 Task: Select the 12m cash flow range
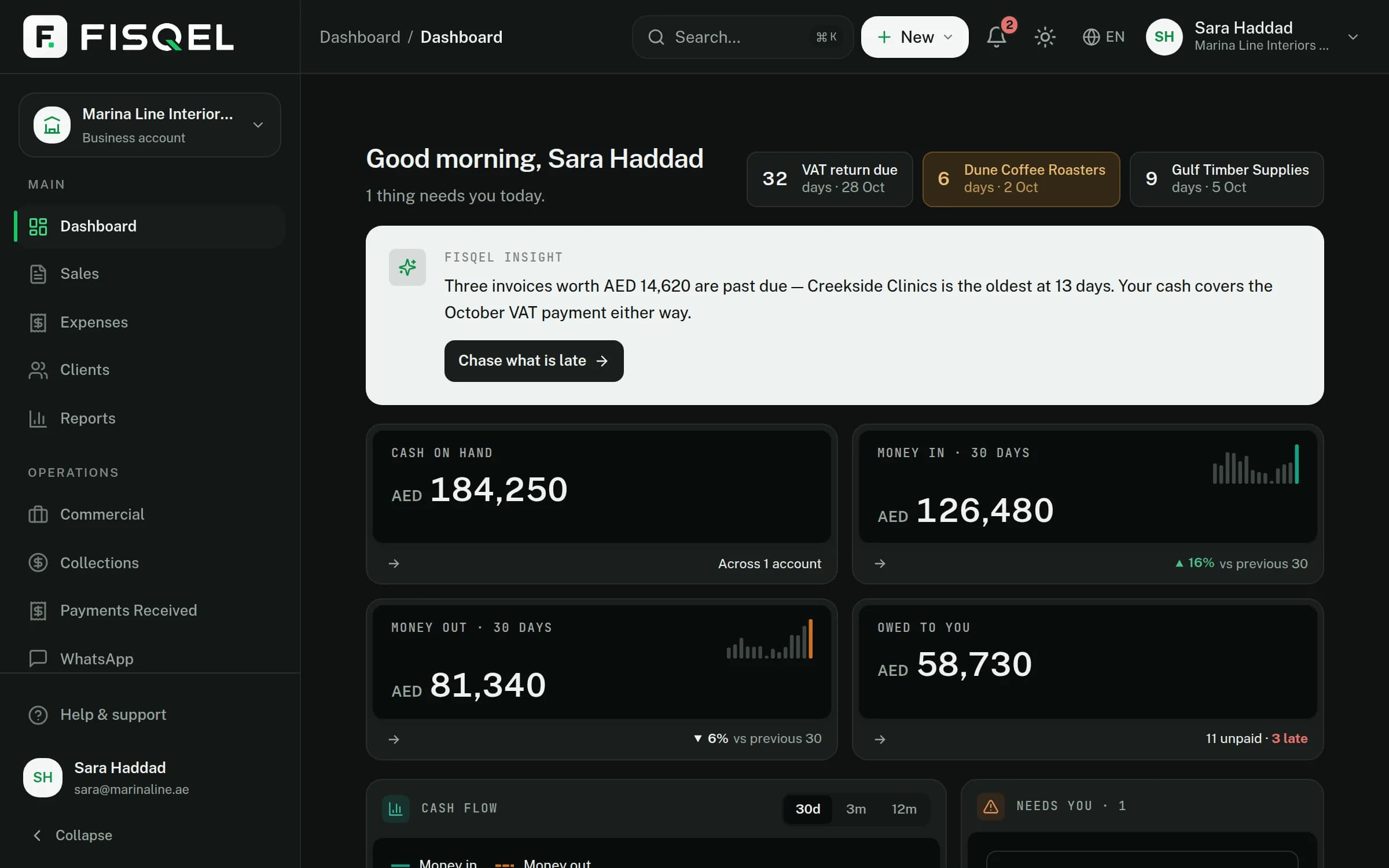(x=903, y=809)
